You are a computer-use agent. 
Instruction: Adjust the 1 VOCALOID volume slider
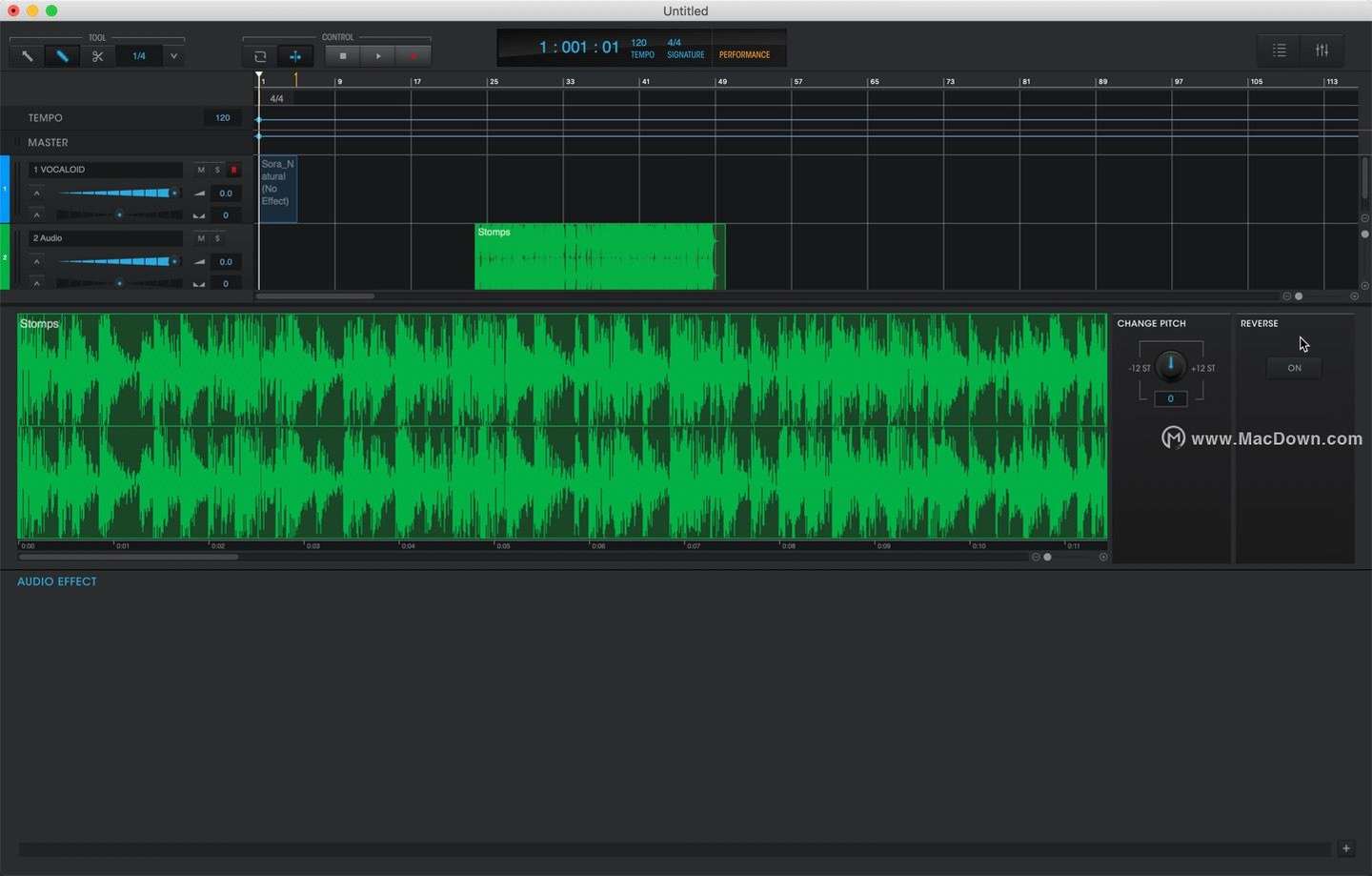(x=118, y=194)
